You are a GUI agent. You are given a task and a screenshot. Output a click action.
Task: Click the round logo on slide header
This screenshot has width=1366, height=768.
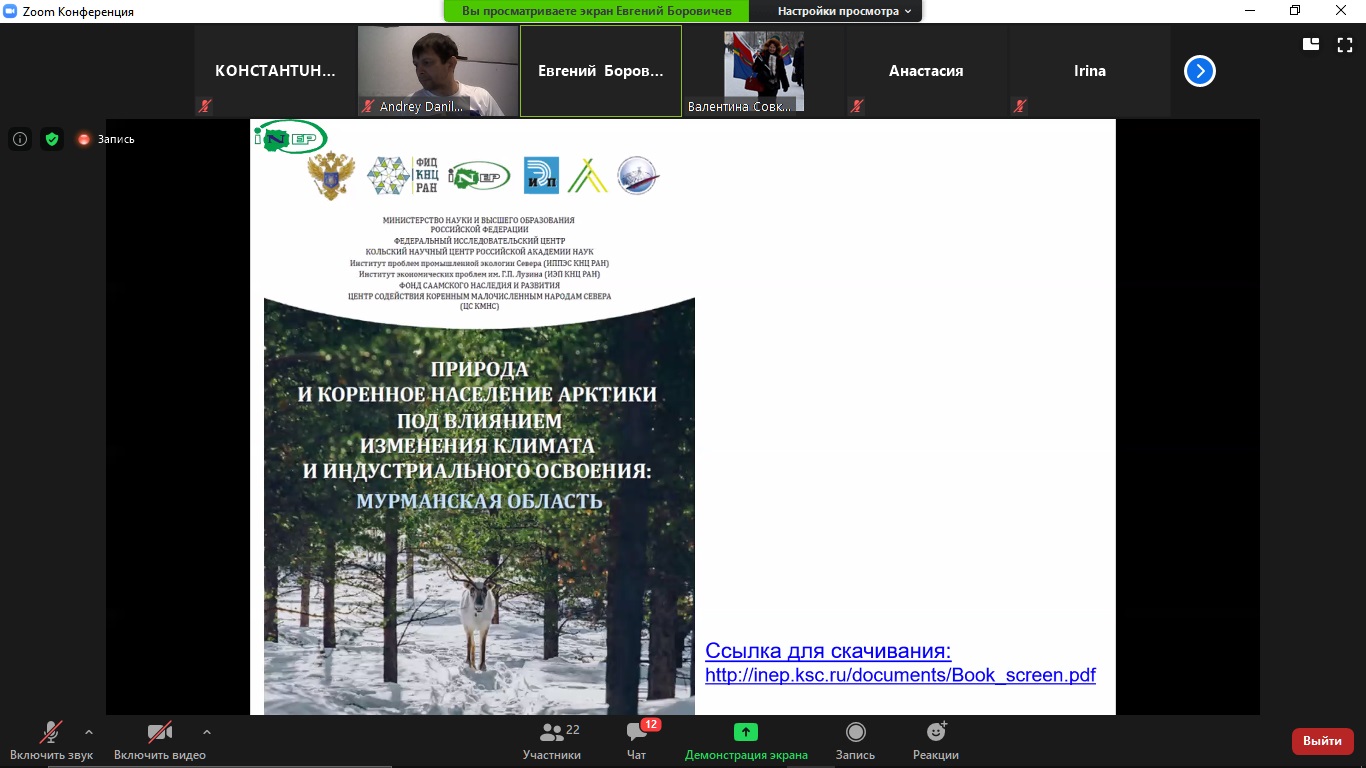tap(637, 175)
